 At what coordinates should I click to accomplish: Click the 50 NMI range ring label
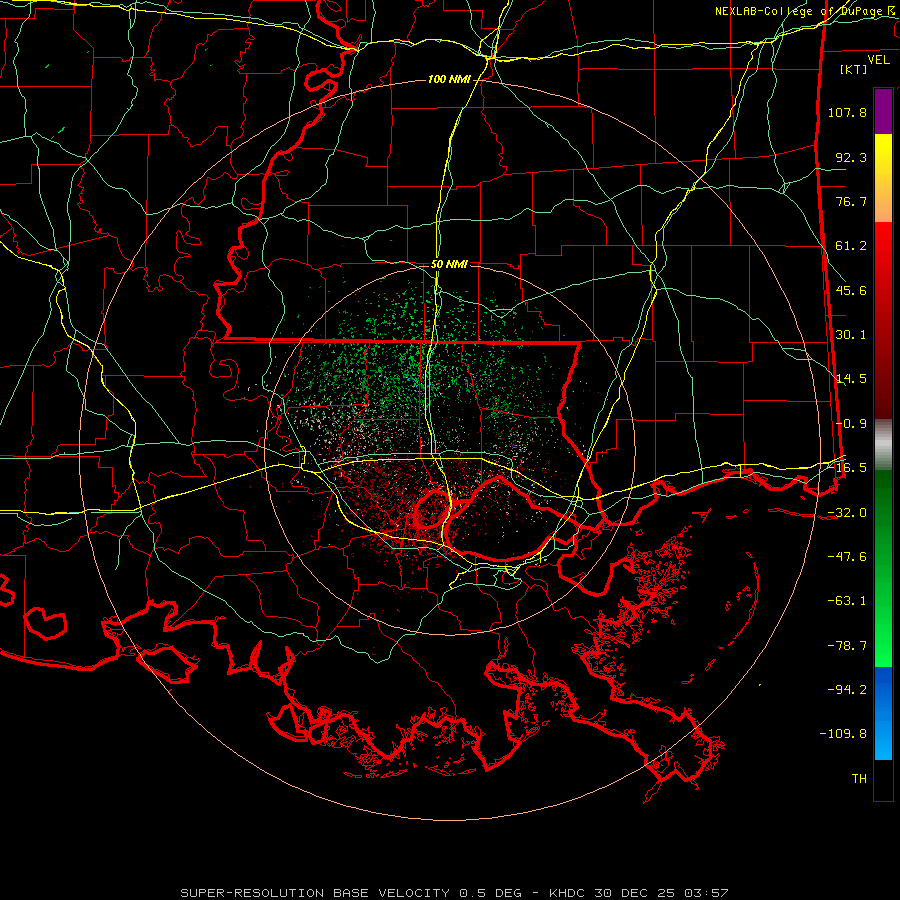click(x=449, y=264)
